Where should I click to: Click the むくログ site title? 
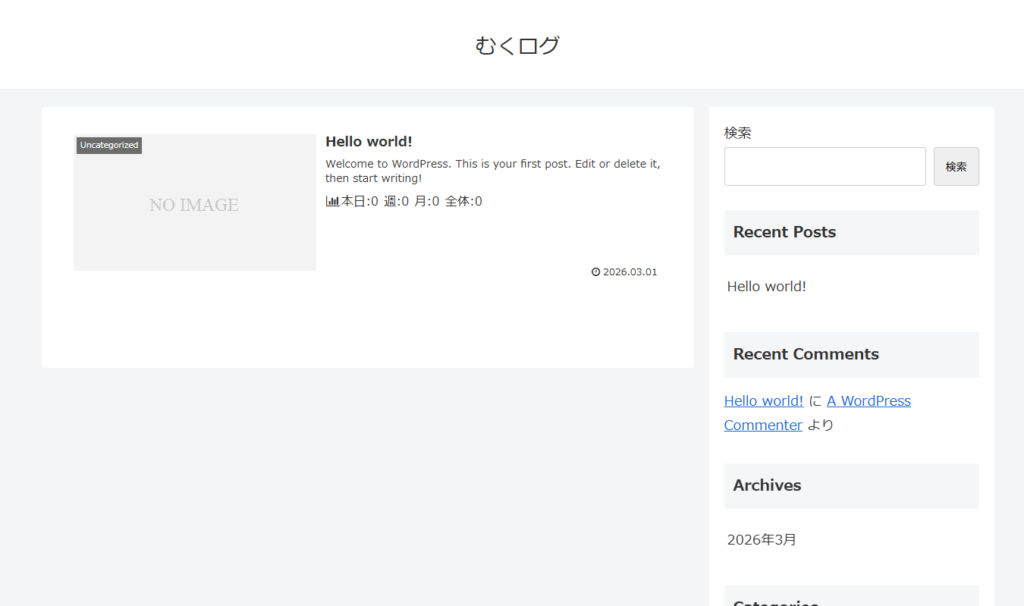517,45
